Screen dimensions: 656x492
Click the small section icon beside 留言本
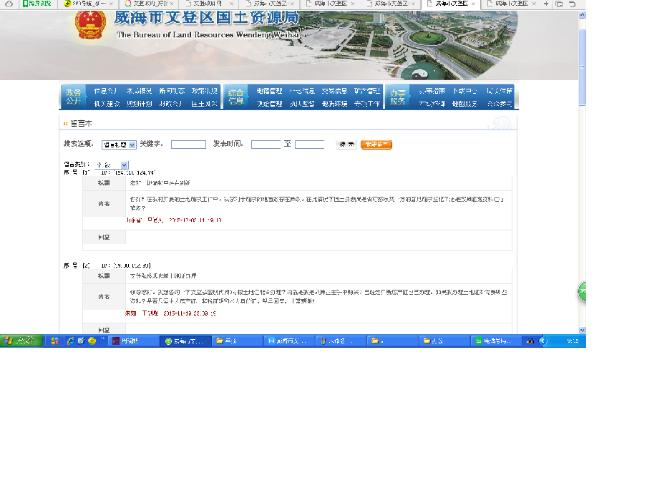tap(66, 124)
